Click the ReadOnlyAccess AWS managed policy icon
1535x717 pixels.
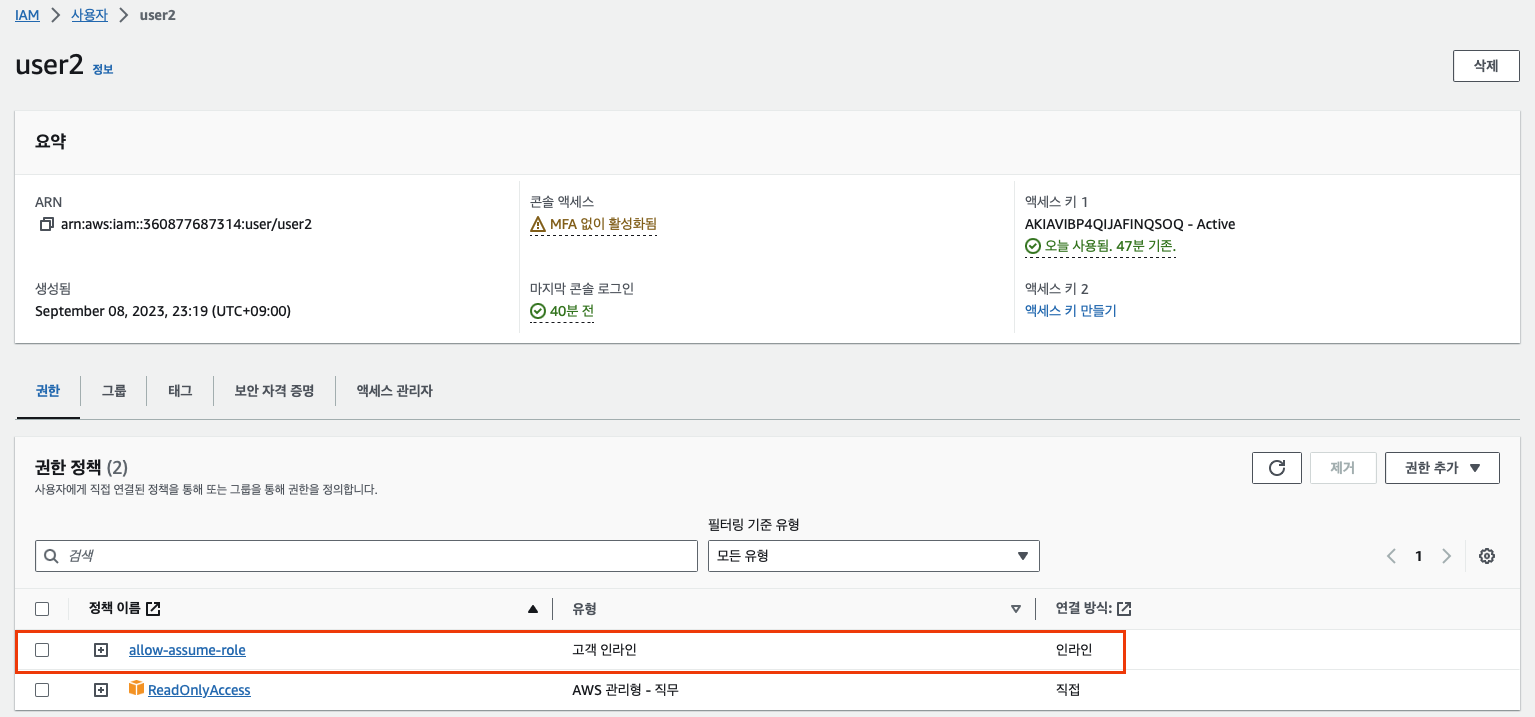click(137, 689)
